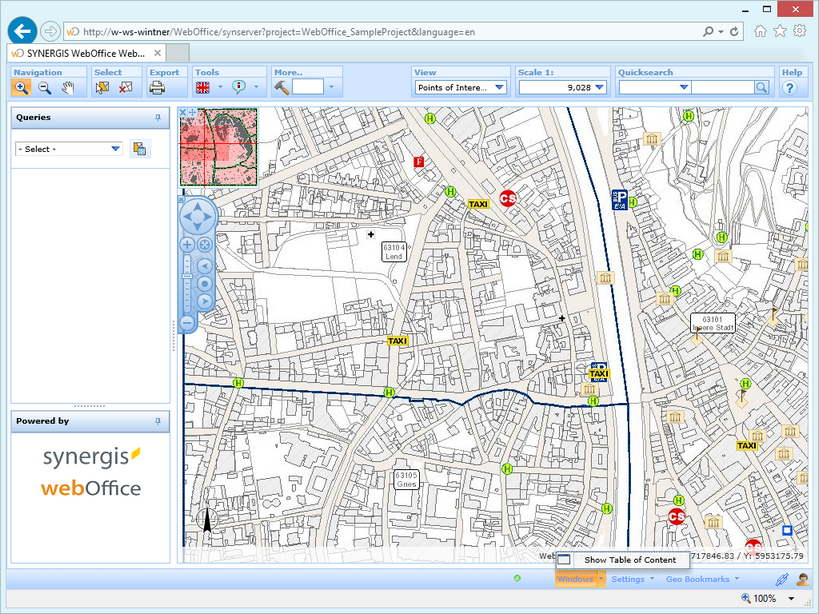Screen dimensions: 819x614
Task: Clear the selection with red X tool
Action: tap(126, 88)
